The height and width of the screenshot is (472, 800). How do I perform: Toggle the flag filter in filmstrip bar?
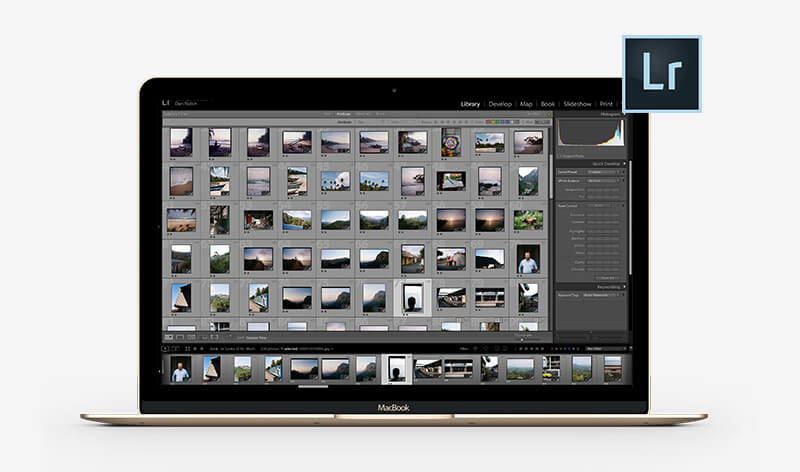[476, 349]
